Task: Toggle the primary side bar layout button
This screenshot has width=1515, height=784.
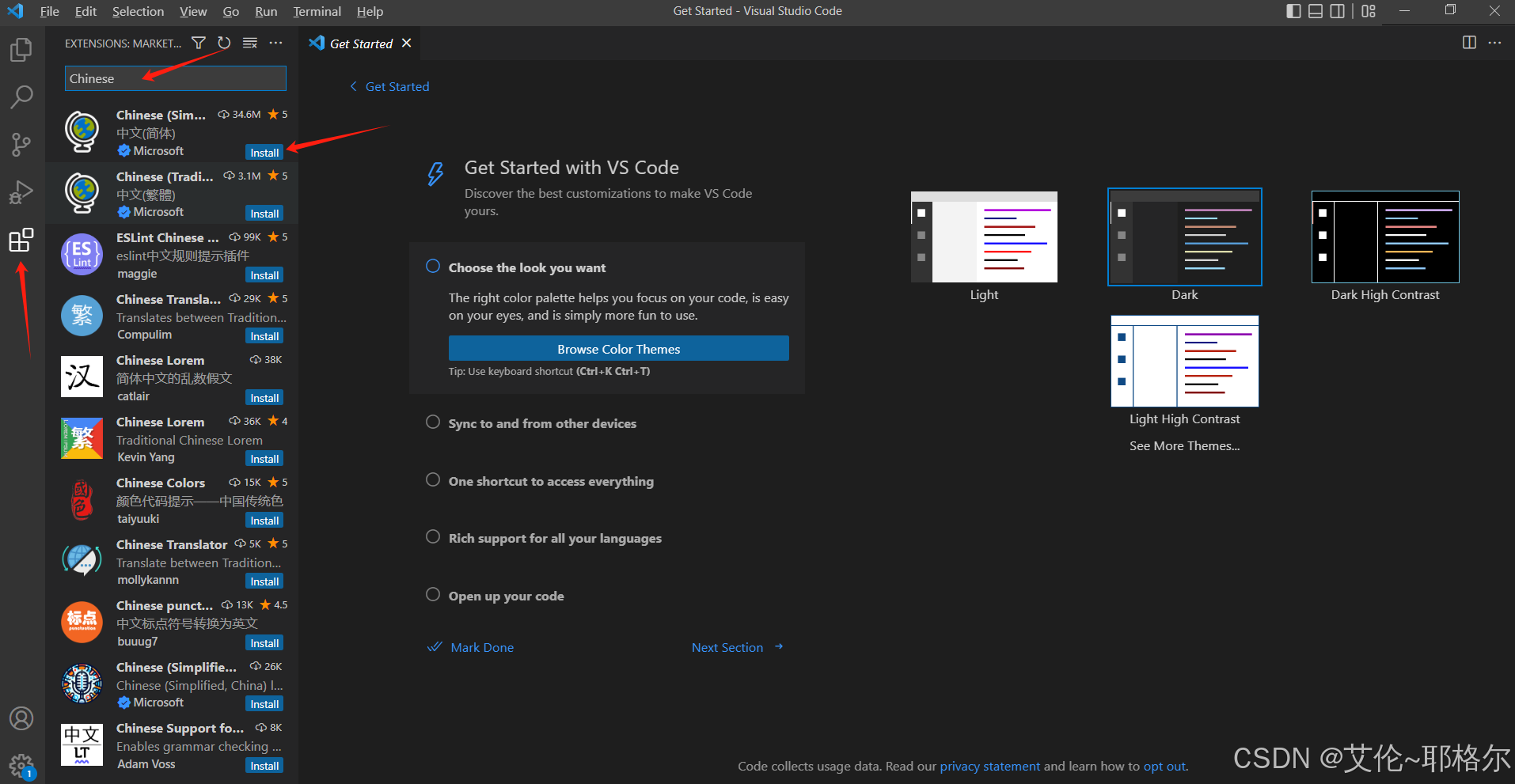Action: (x=1293, y=11)
